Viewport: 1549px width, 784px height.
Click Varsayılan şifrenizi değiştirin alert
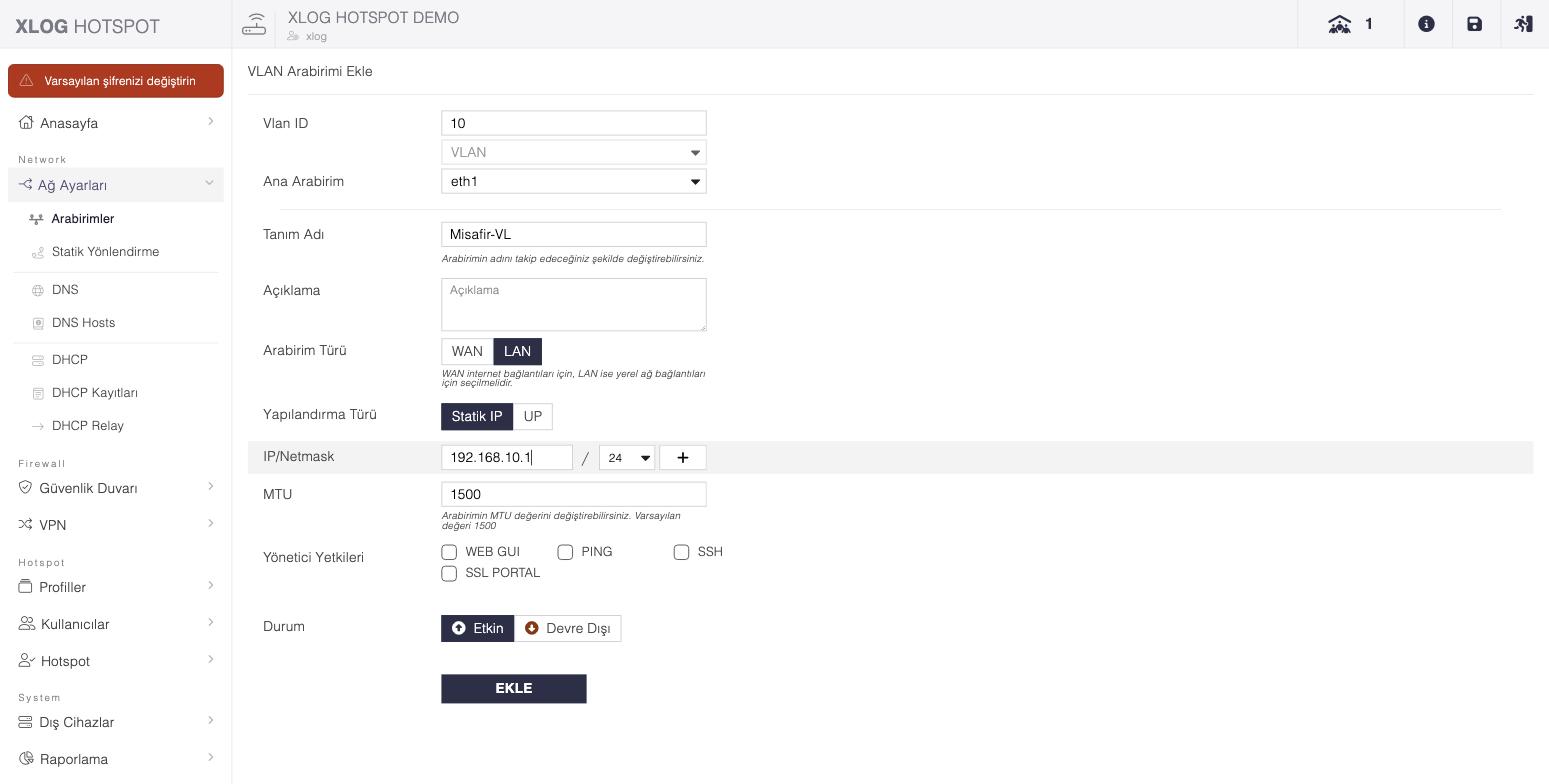[116, 81]
